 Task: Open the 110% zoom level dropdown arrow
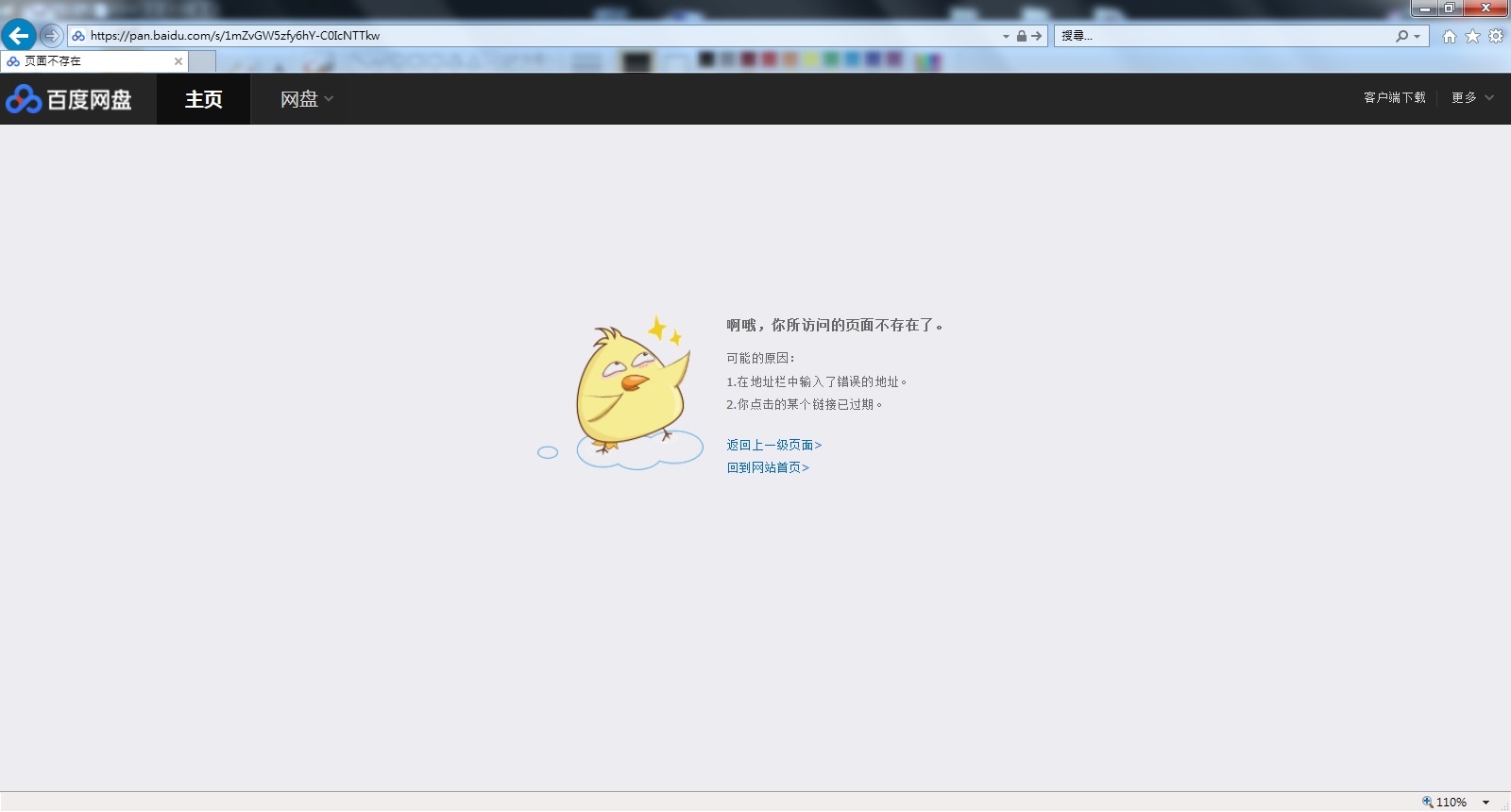click(x=1486, y=803)
